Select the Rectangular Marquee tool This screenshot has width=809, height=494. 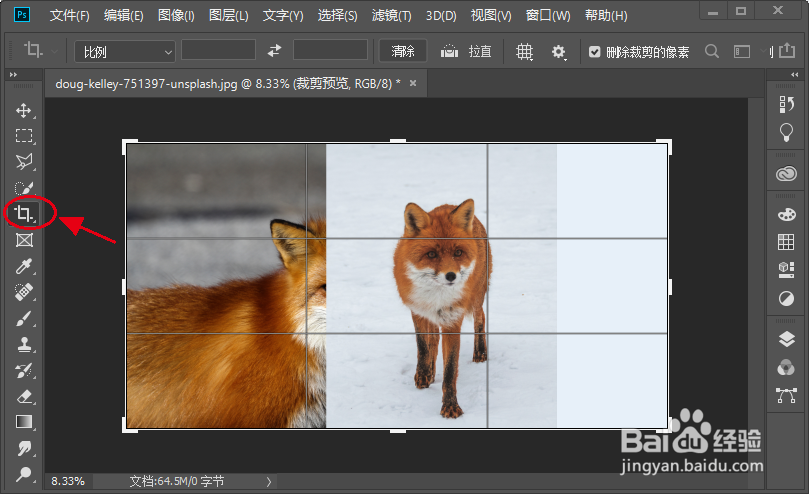click(x=24, y=136)
